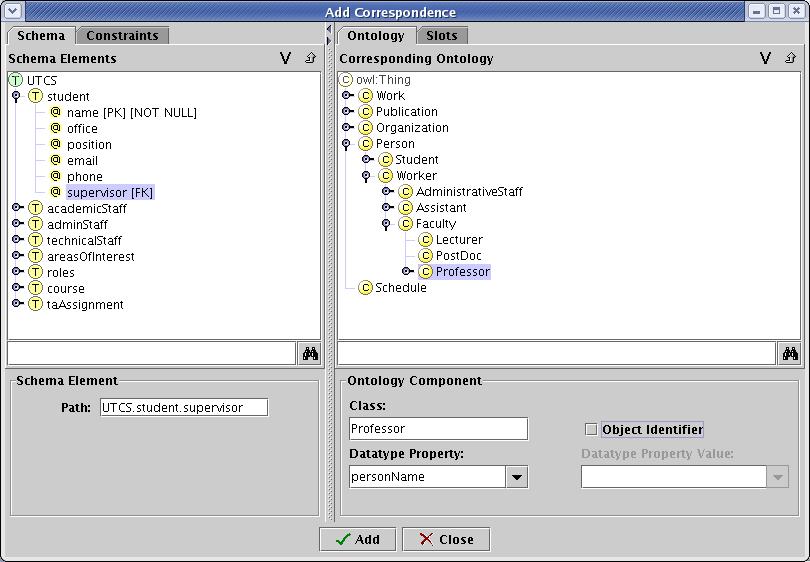Viewport: 810px width, 562px height.
Task: Click the C icon next to Schedule
Action: pos(365,288)
